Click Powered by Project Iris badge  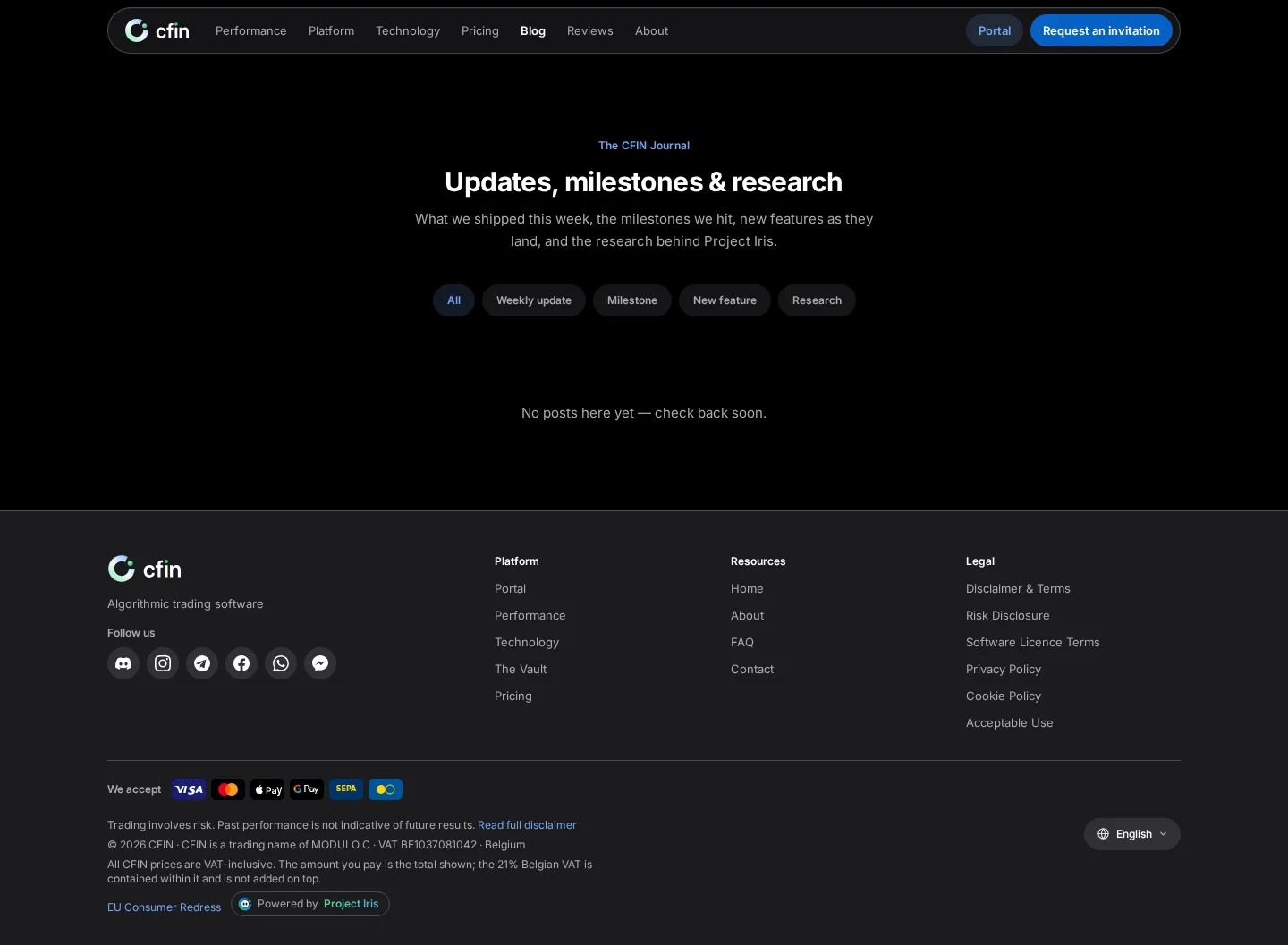(310, 904)
